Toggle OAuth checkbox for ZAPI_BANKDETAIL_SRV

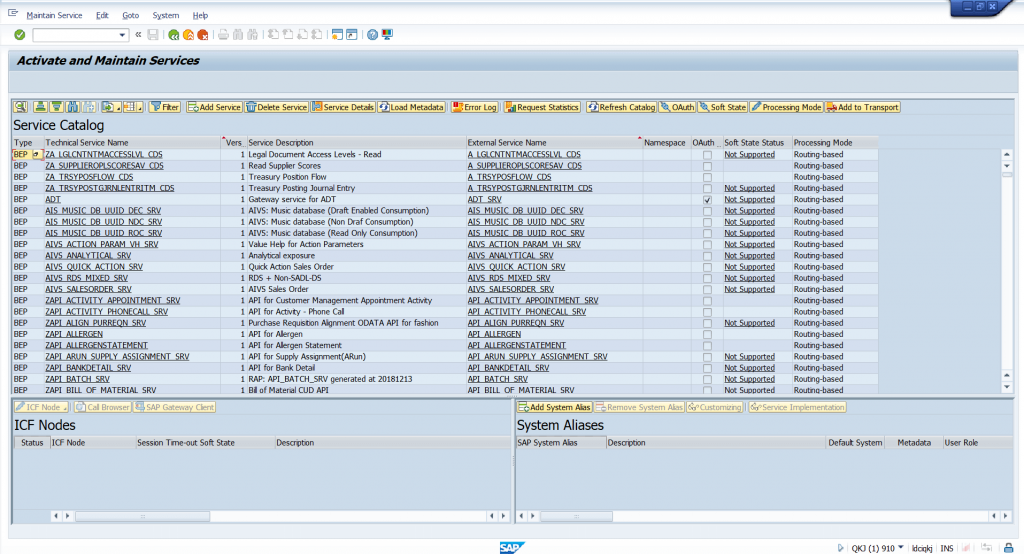(x=707, y=368)
